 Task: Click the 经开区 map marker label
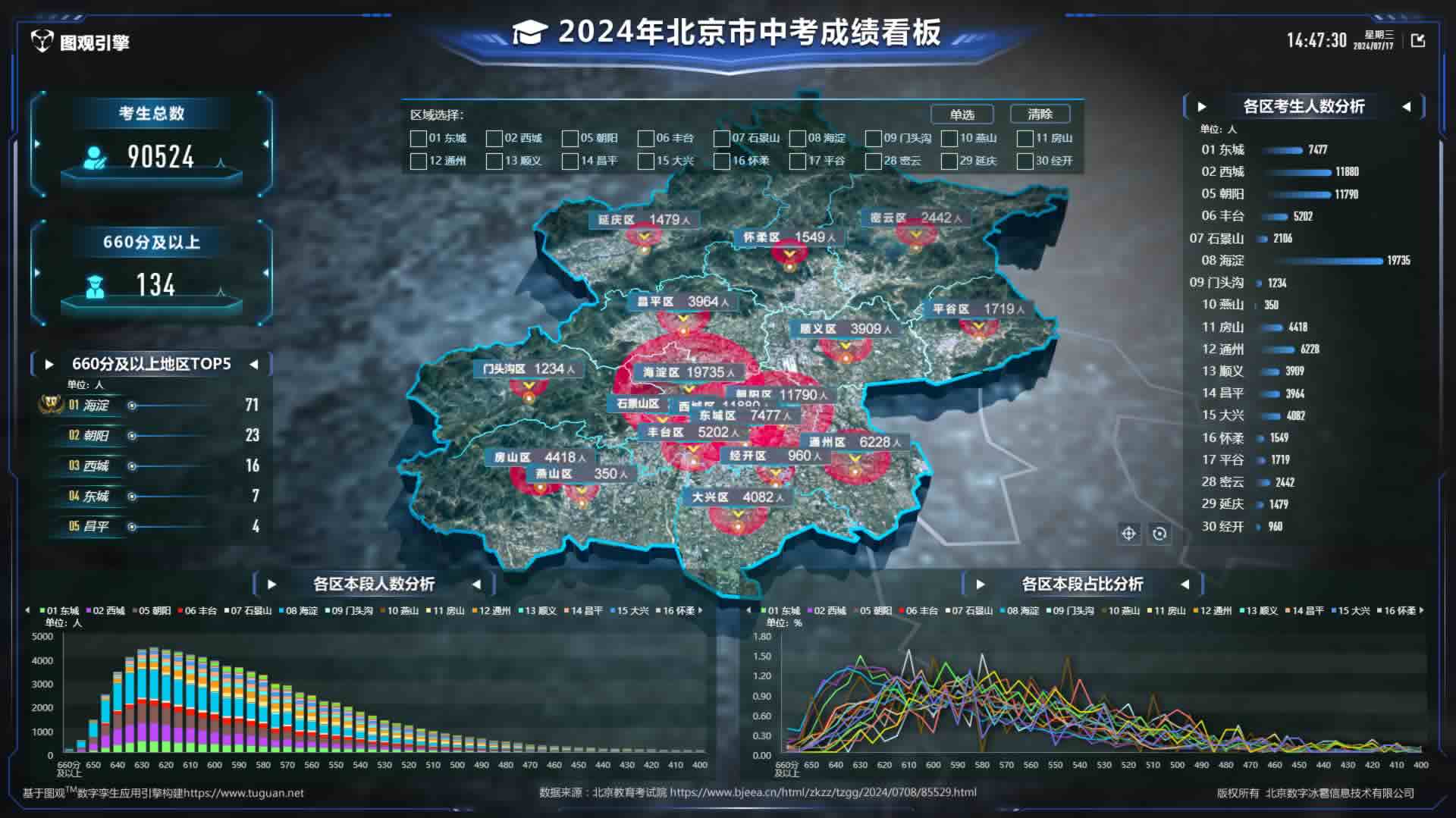[775, 456]
